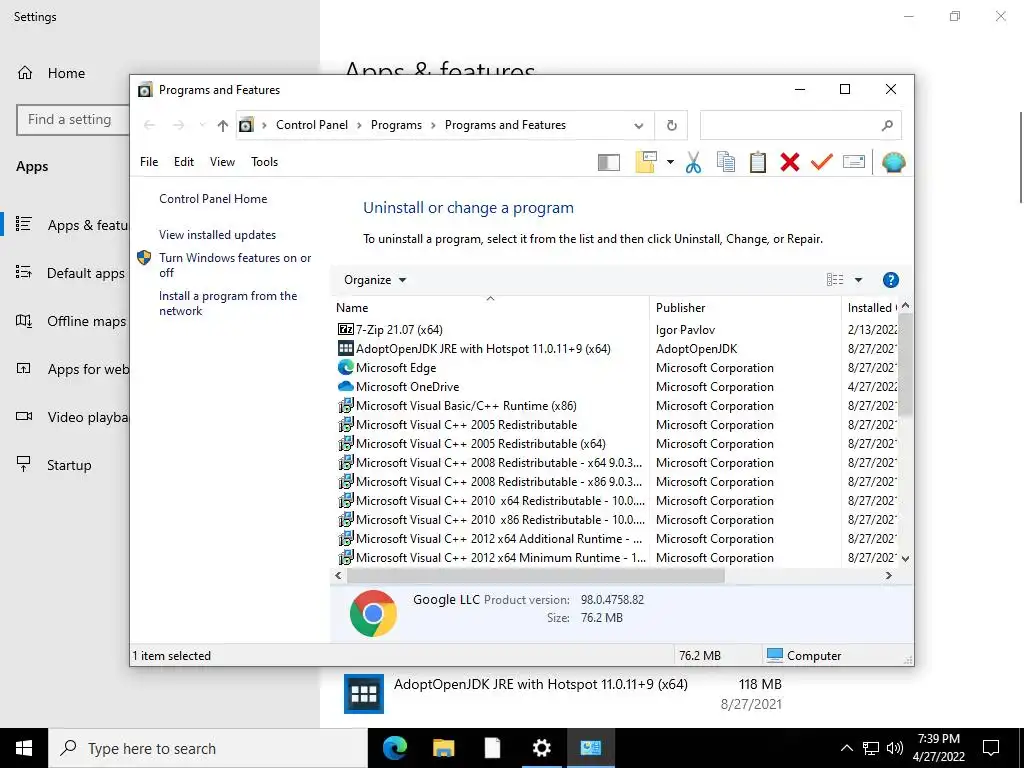
Task: Click the search box in Programs and Features
Action: pos(801,125)
